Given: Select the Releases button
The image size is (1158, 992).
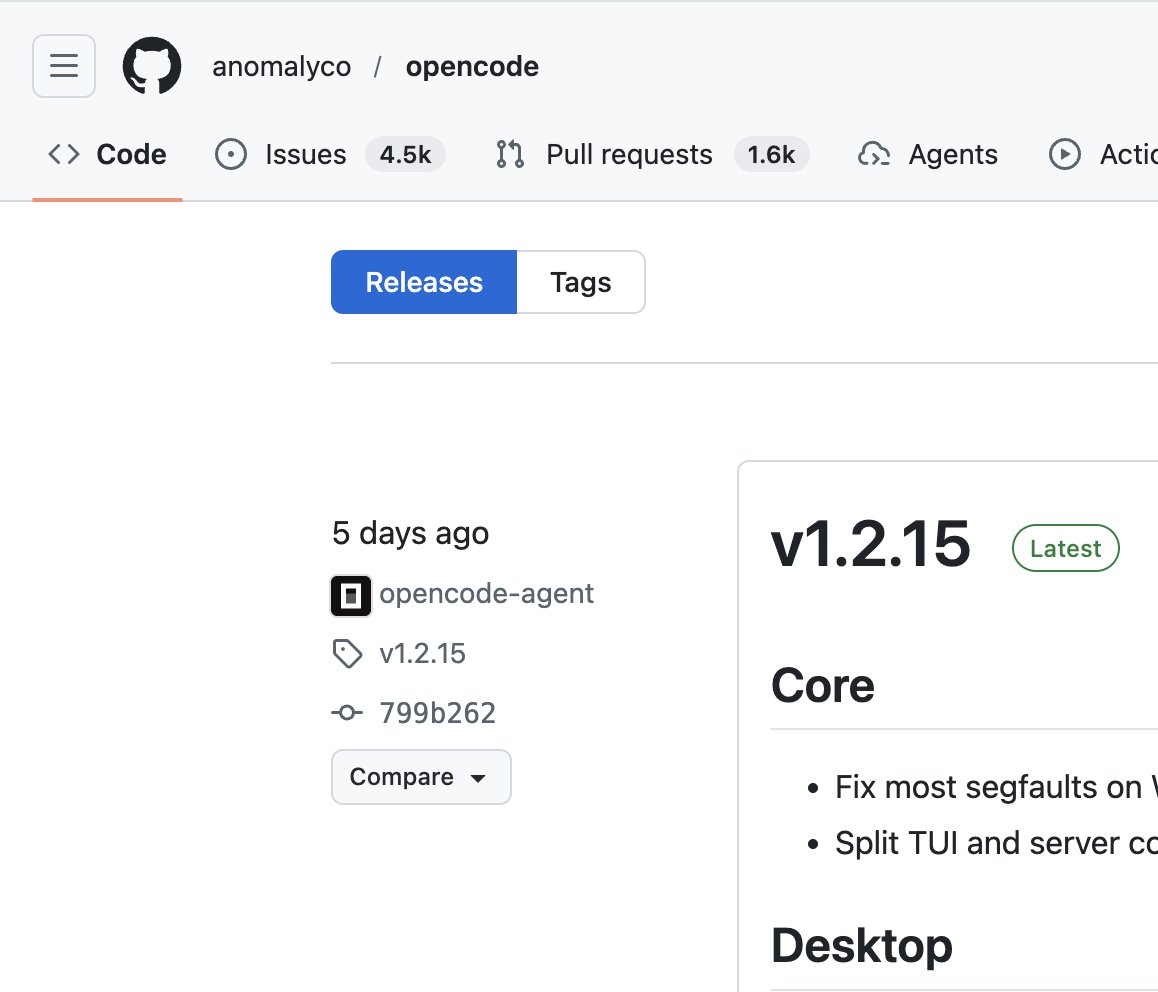Looking at the screenshot, I should 424,282.
